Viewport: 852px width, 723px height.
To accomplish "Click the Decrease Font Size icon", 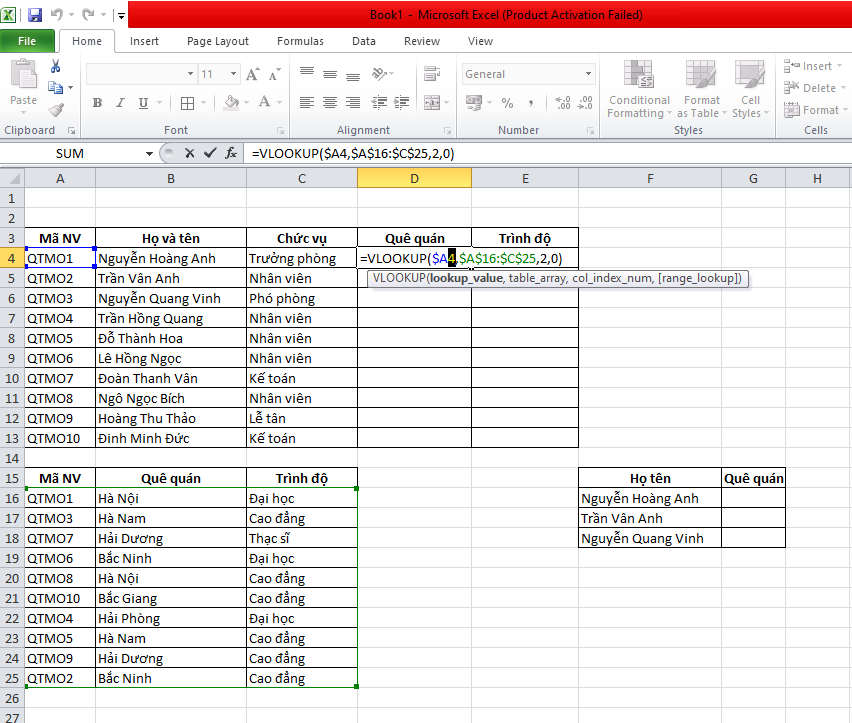I will (274, 74).
